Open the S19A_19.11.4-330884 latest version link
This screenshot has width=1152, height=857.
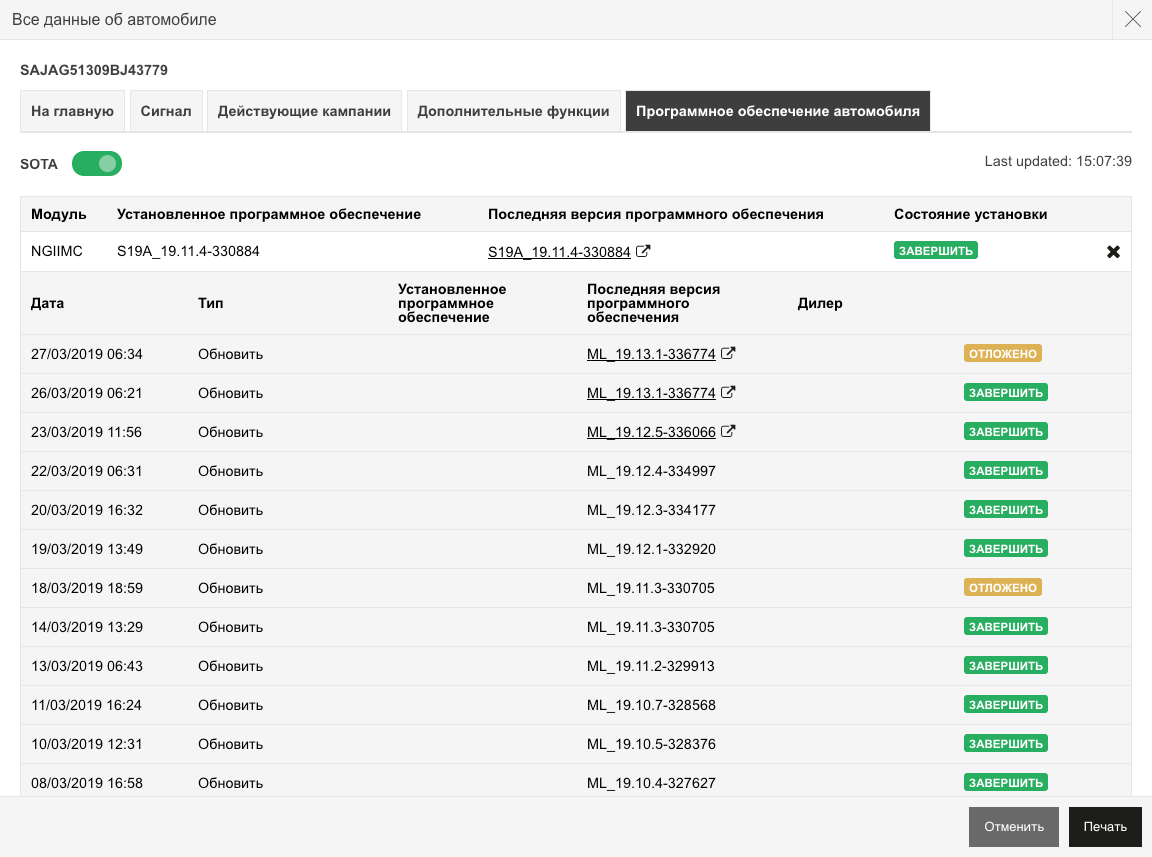pyautogui.click(x=559, y=252)
